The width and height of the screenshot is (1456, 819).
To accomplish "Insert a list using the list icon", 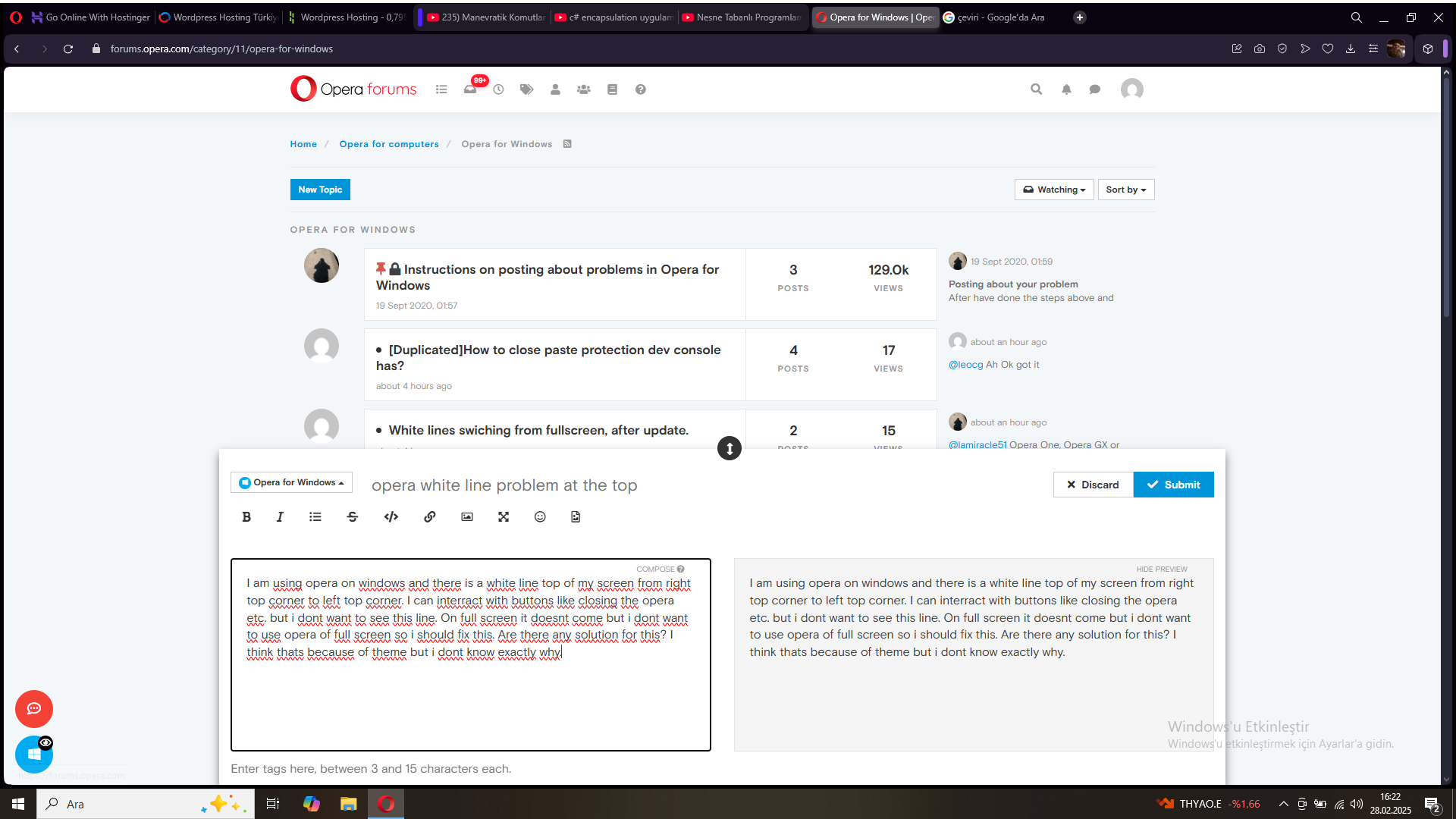I will [315, 516].
